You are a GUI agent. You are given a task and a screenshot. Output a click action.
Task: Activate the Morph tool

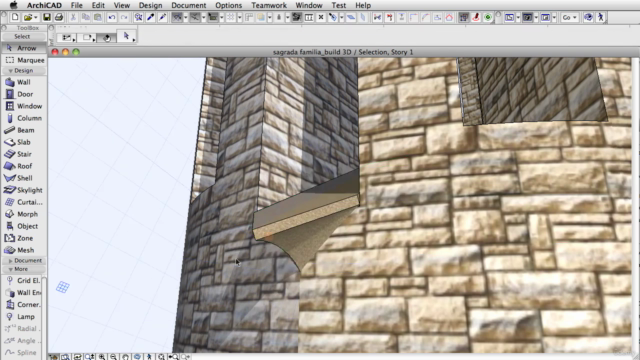coord(23,214)
